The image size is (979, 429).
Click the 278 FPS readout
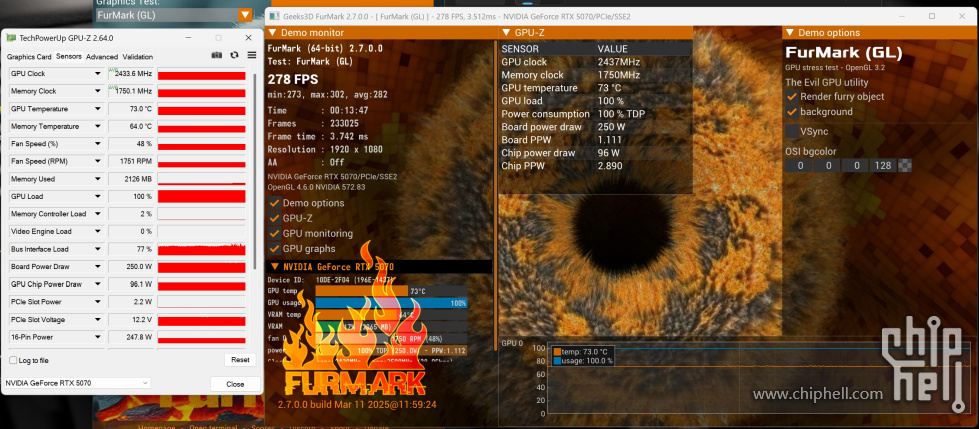pyautogui.click(x=293, y=79)
